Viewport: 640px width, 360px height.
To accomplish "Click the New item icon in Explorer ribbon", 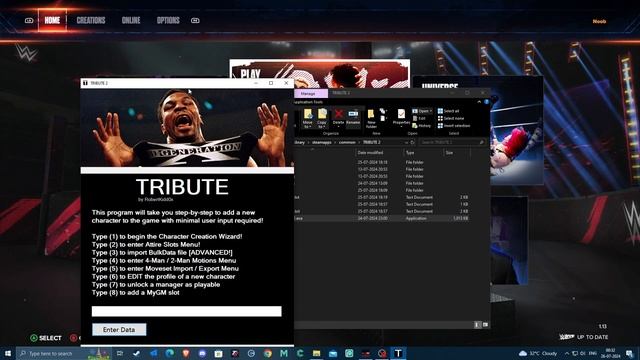I will click(x=383, y=111).
